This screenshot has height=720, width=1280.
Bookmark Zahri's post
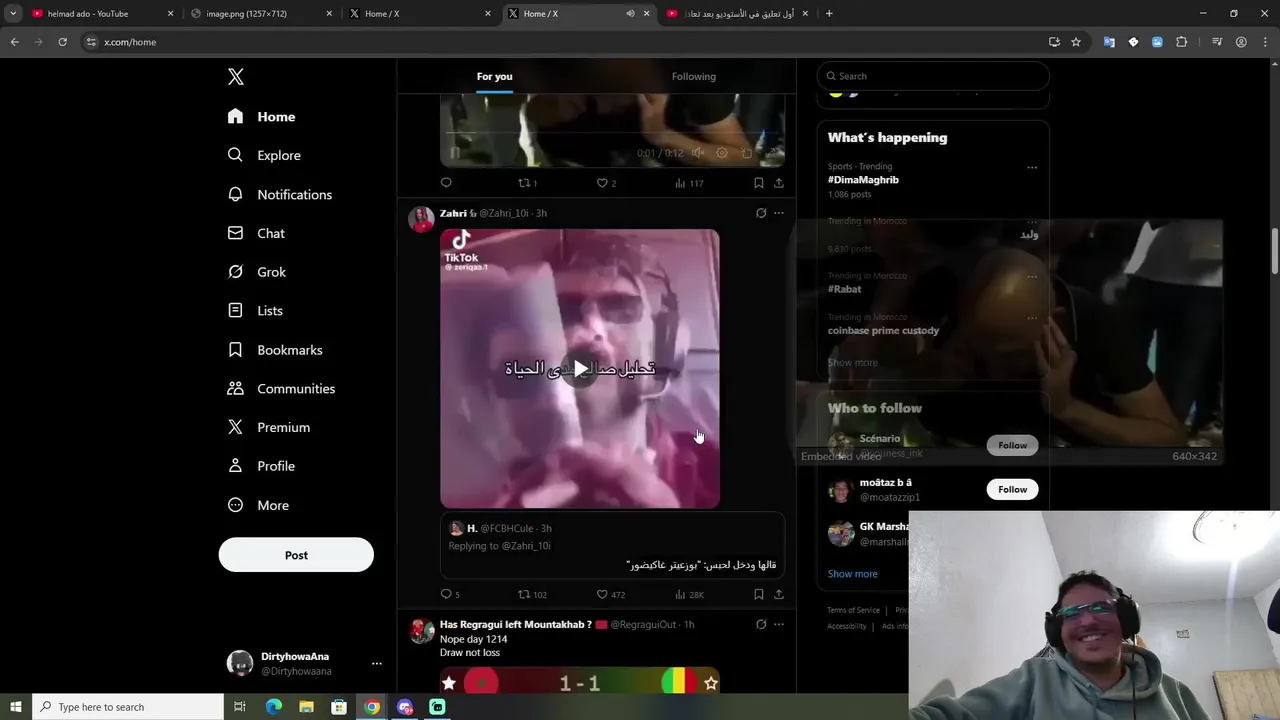click(758, 594)
